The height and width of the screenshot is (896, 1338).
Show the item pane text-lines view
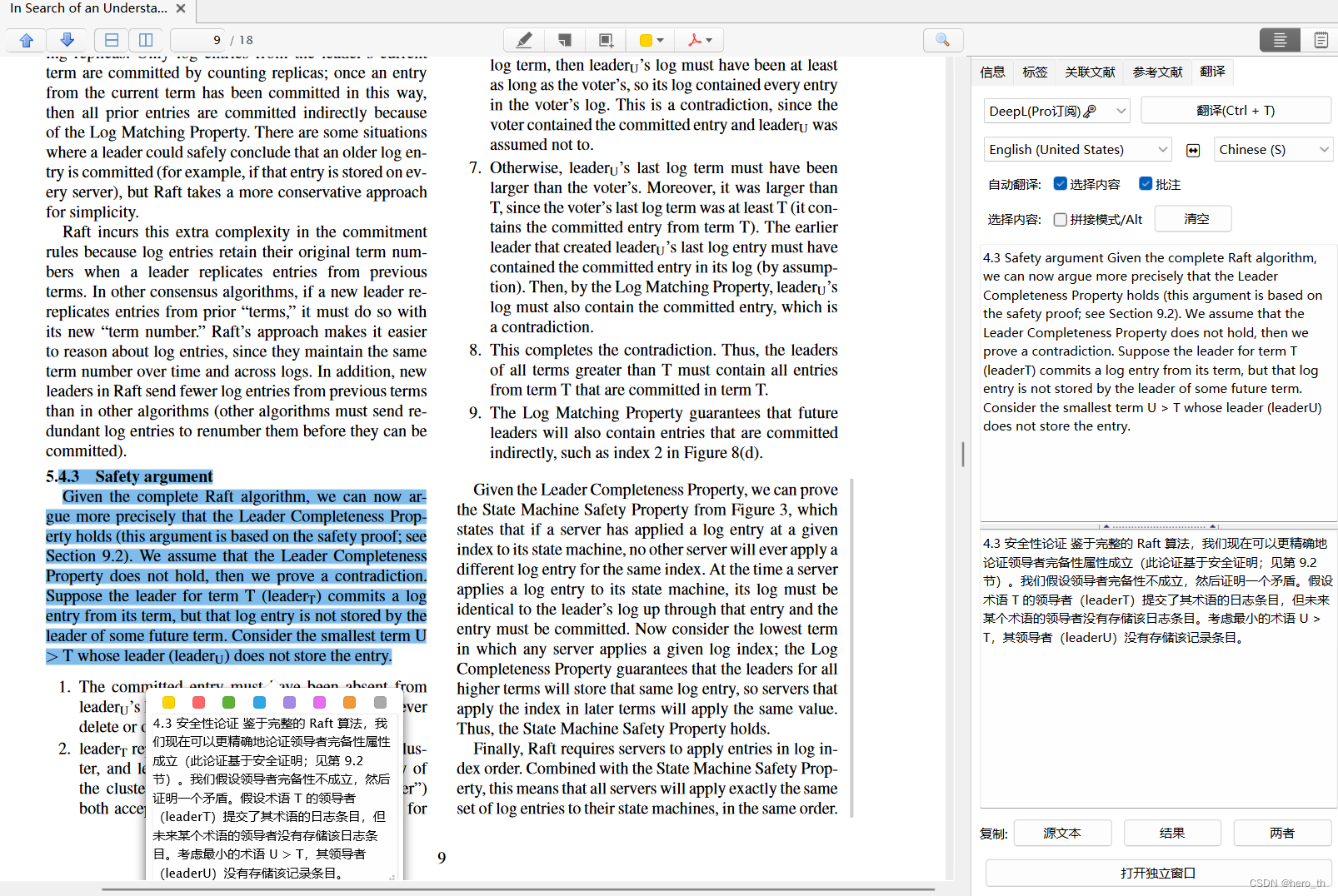click(1280, 40)
